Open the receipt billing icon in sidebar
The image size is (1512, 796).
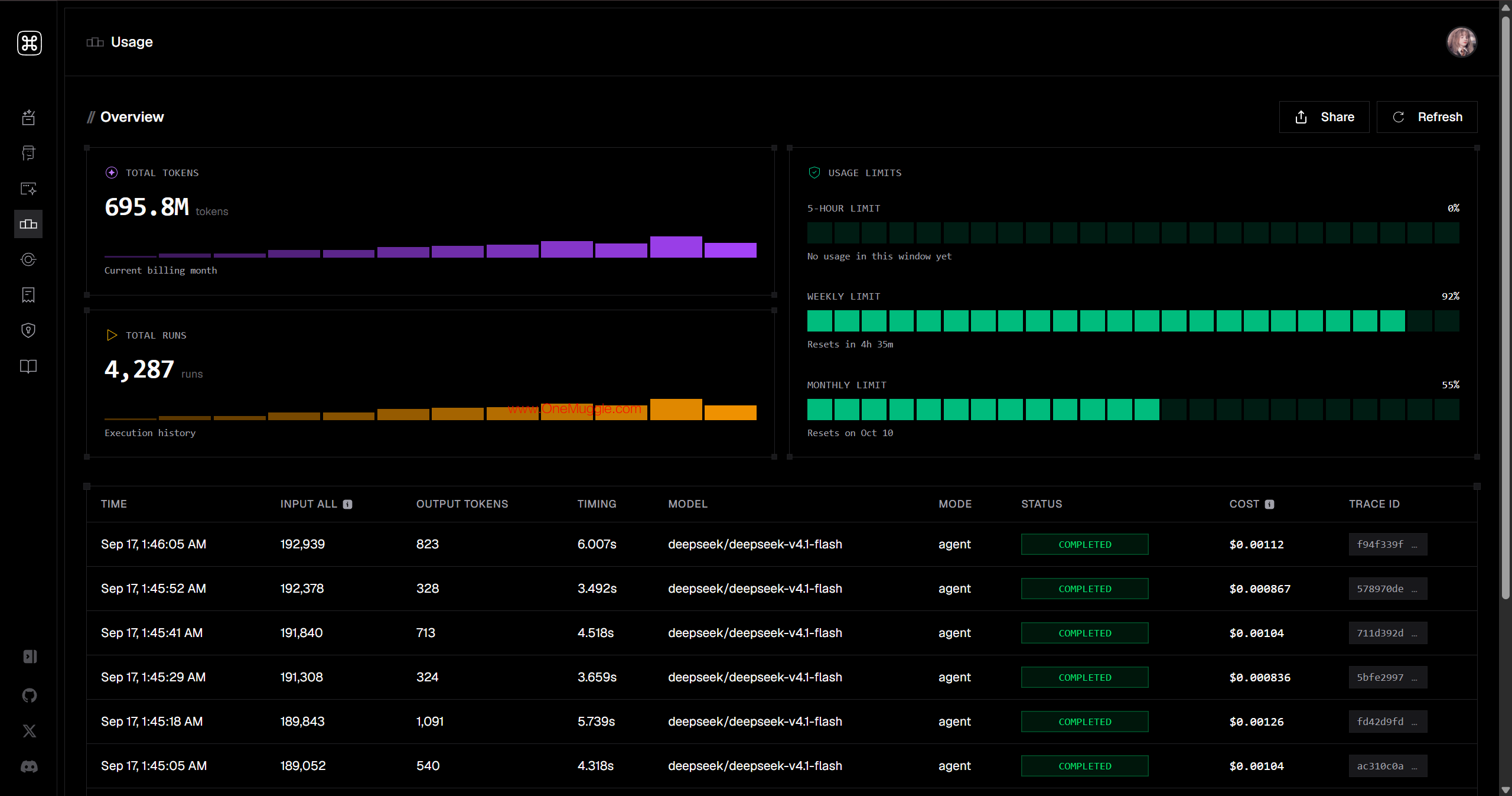(x=28, y=295)
